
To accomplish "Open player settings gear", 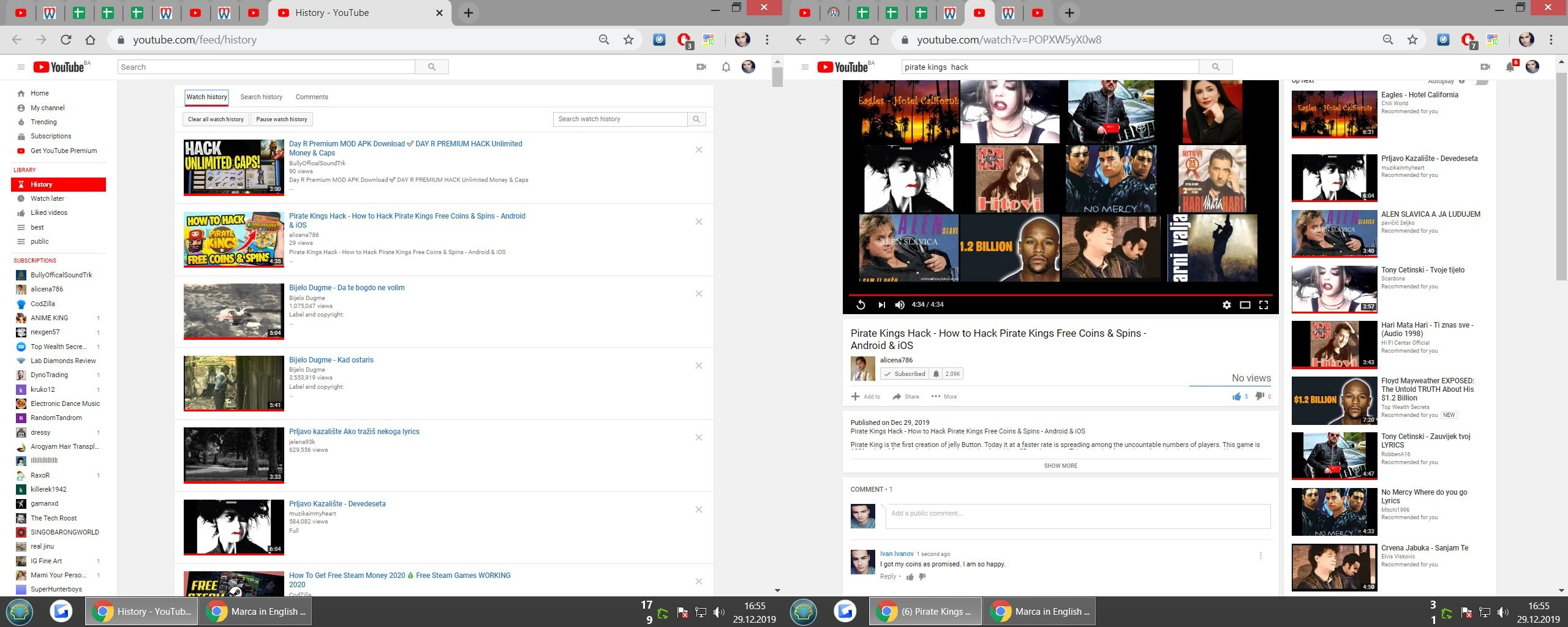I will pos(1227,305).
